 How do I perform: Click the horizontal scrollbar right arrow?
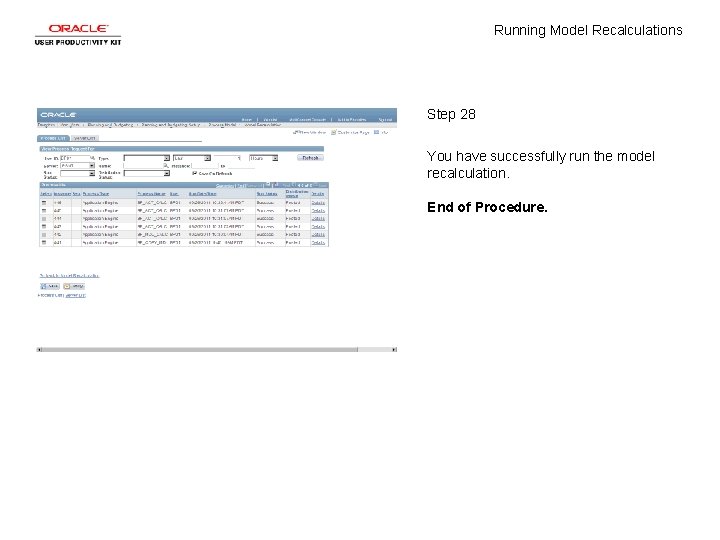pos(394,350)
